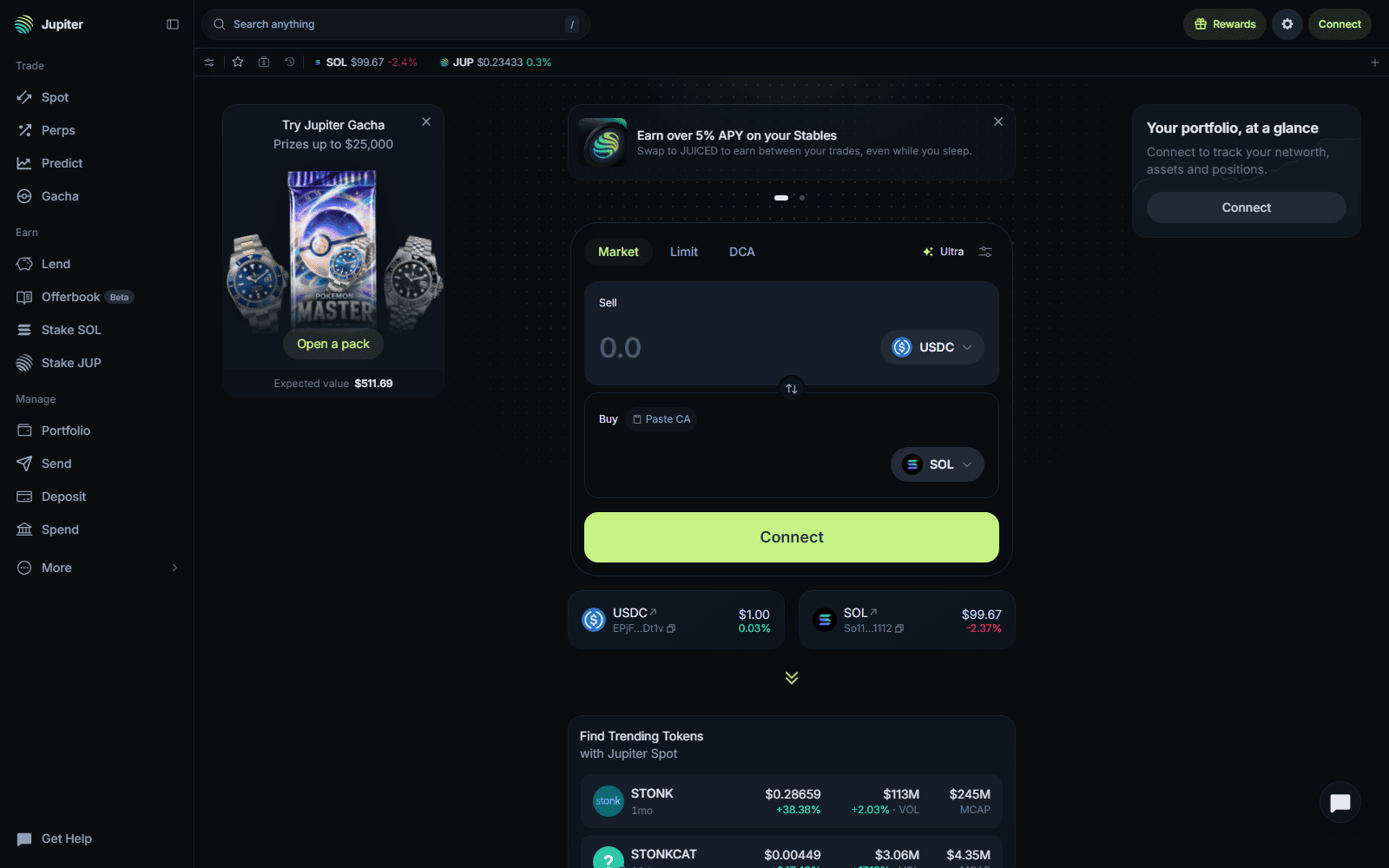
Task: Collapse the sidebar panel icon
Action: coord(173,24)
